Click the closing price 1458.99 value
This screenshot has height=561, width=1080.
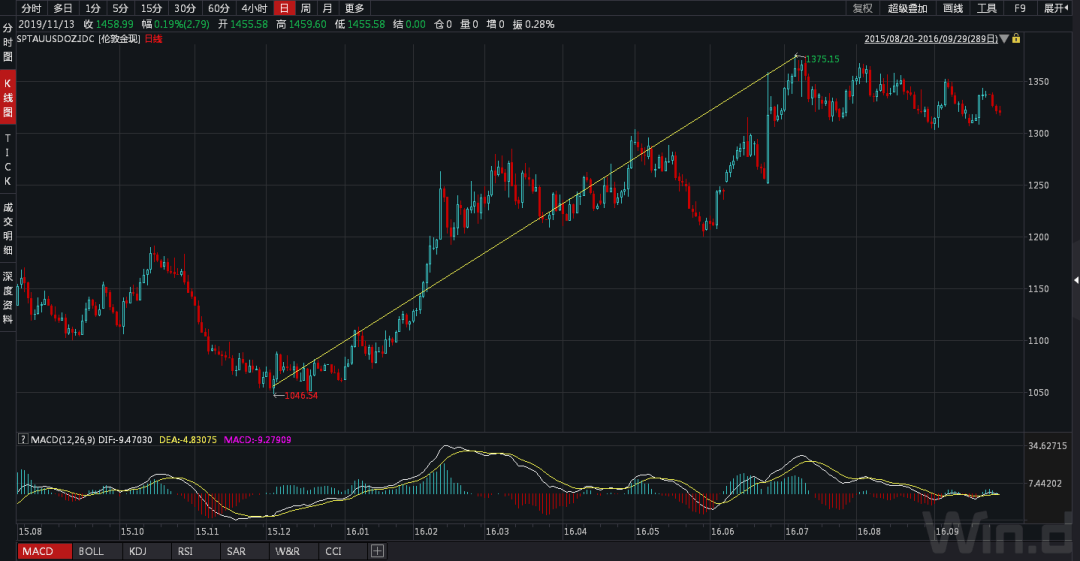114,24
